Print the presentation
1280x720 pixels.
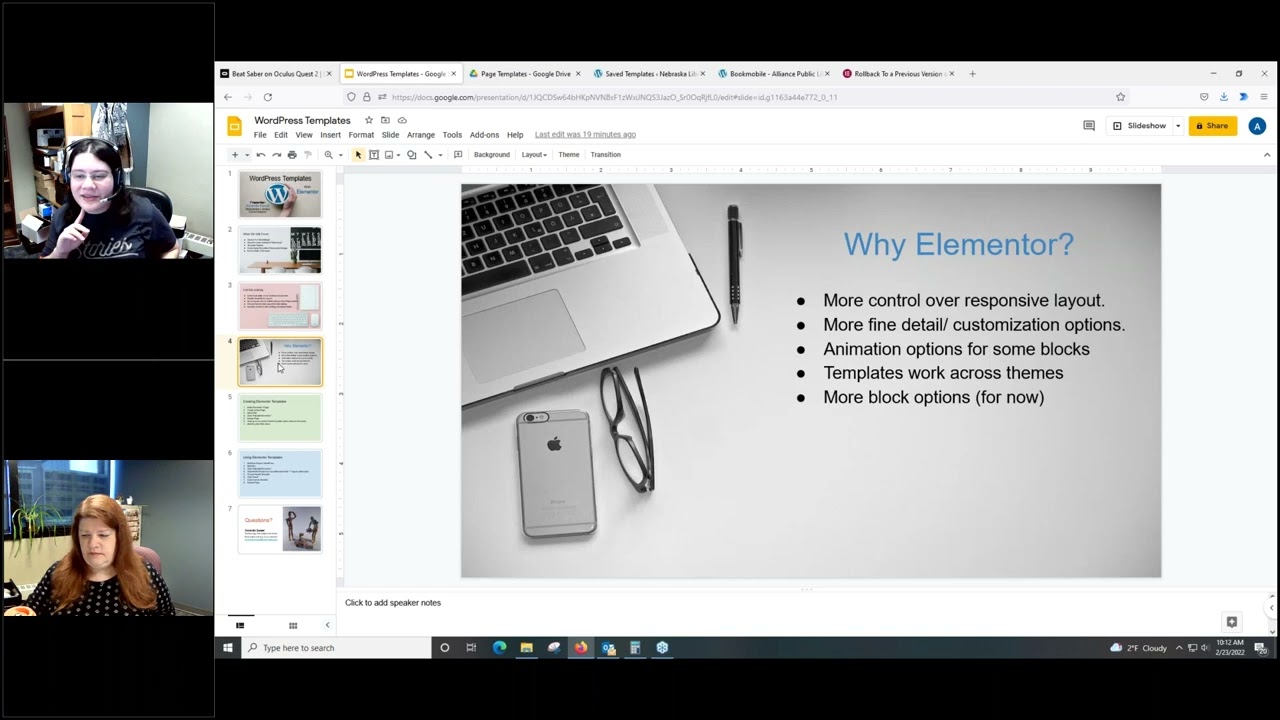point(292,155)
